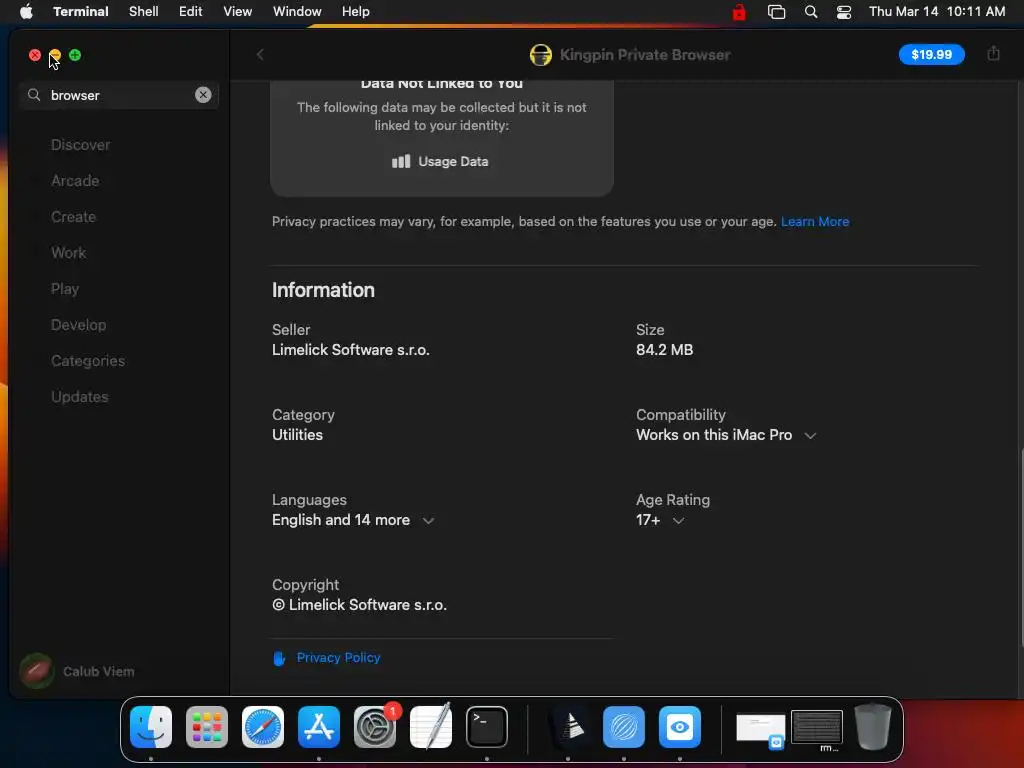The width and height of the screenshot is (1024, 768).
Task: Open Categories in the sidebar
Action: pos(88,360)
